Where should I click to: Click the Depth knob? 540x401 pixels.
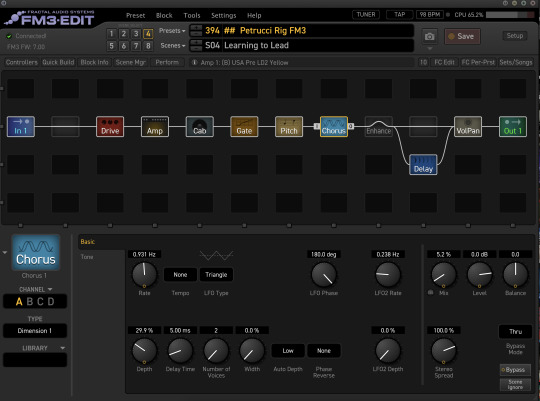click(x=144, y=351)
